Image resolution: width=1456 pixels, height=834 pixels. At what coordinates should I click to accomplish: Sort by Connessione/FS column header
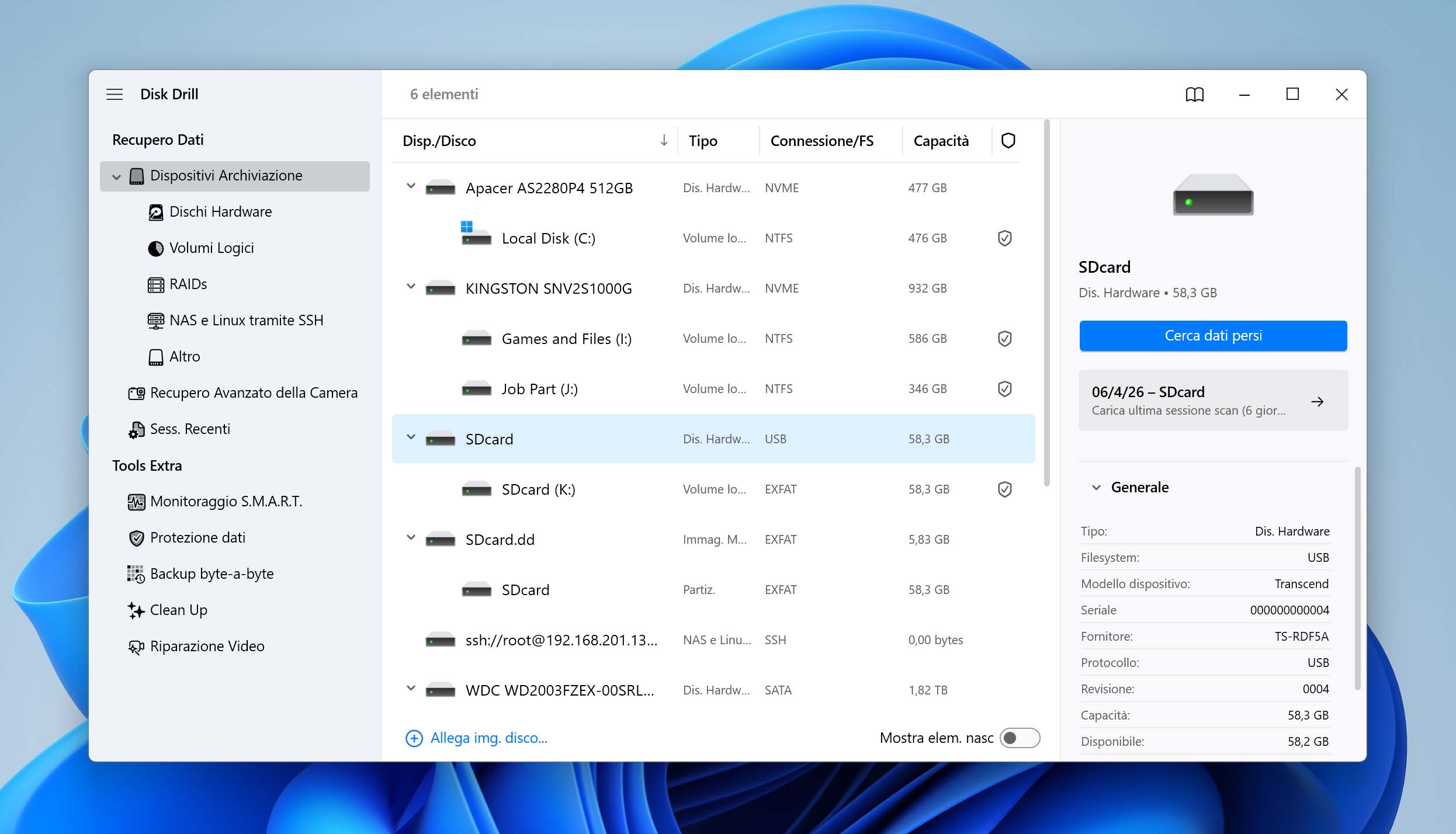tap(821, 141)
